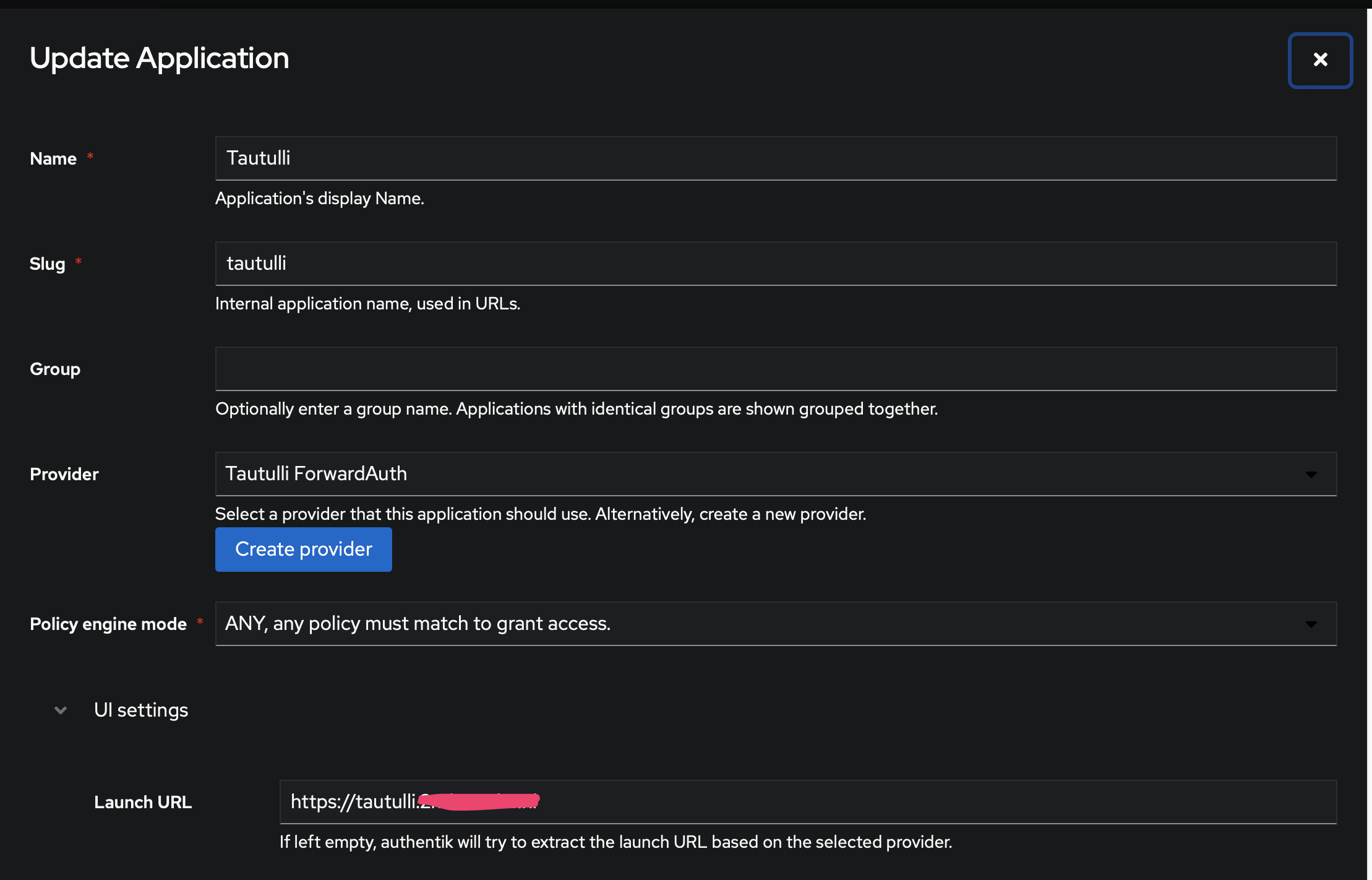This screenshot has height=880, width=1372.
Task: Collapse the UI settings section chevron
Action: click(x=60, y=710)
